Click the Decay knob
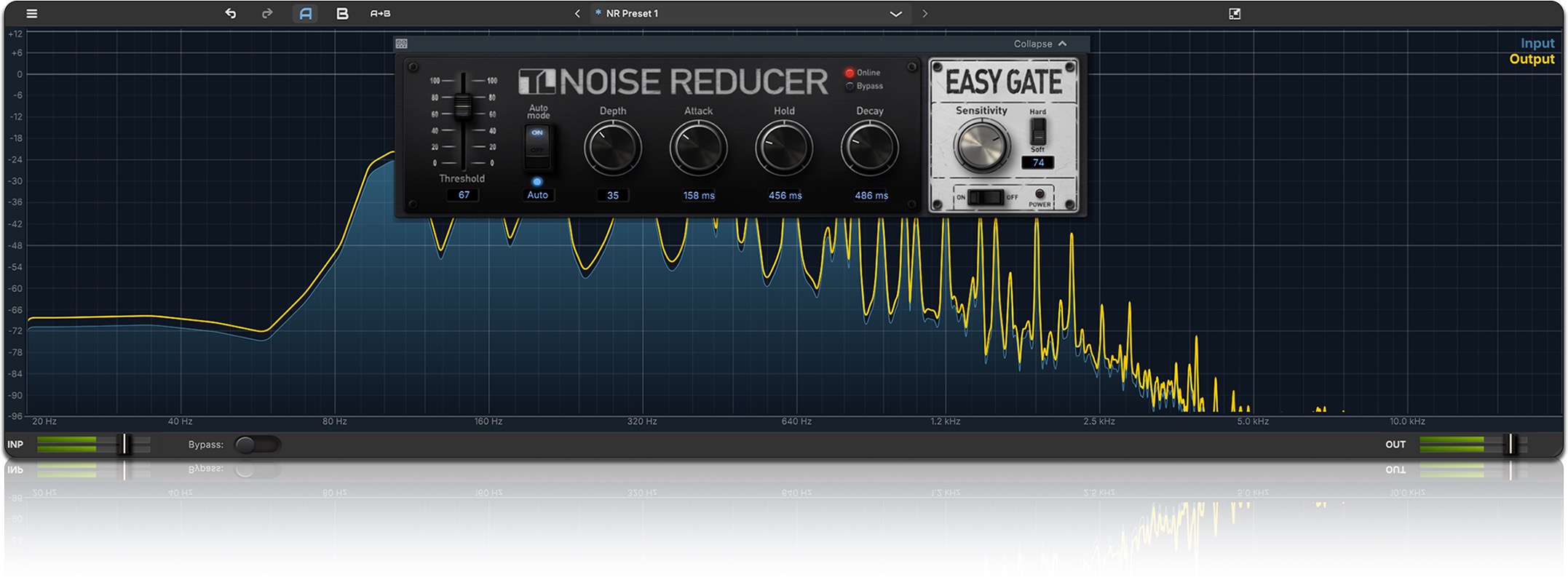This screenshot has height=580, width=1568. pos(870,148)
